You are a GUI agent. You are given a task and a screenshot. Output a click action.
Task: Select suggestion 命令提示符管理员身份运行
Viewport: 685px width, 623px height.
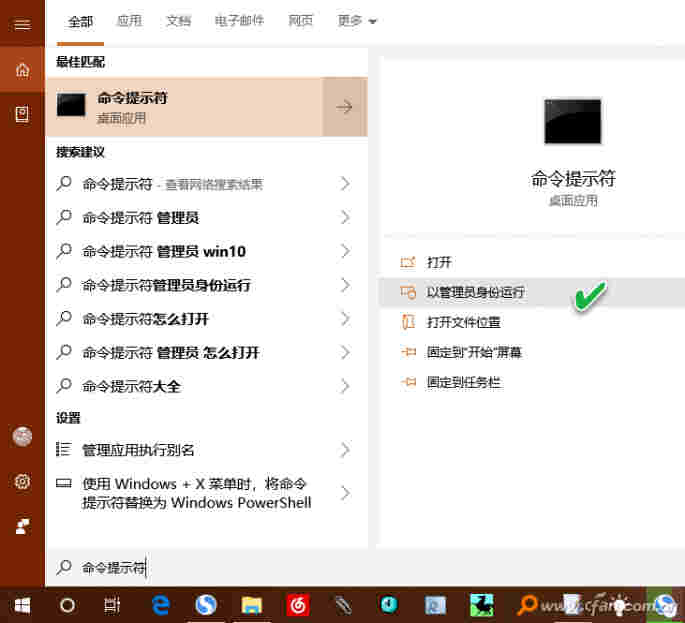point(166,285)
